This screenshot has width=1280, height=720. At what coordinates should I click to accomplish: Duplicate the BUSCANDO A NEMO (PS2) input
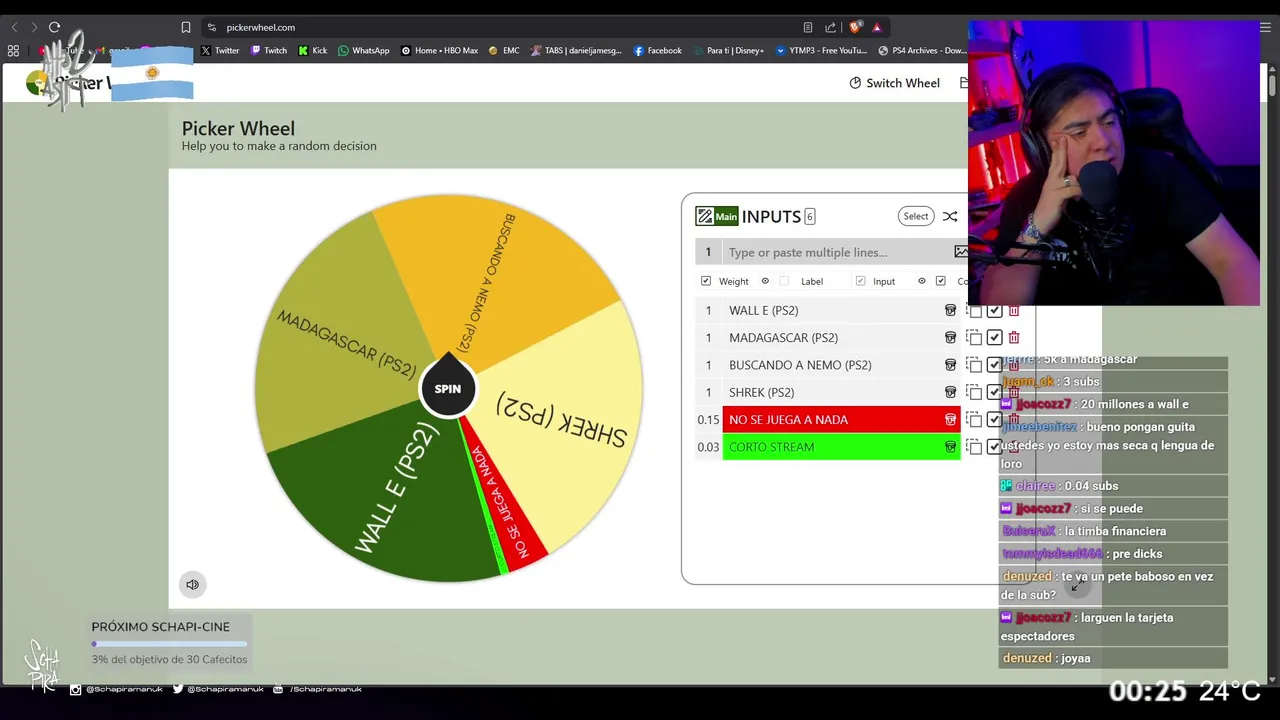974,365
